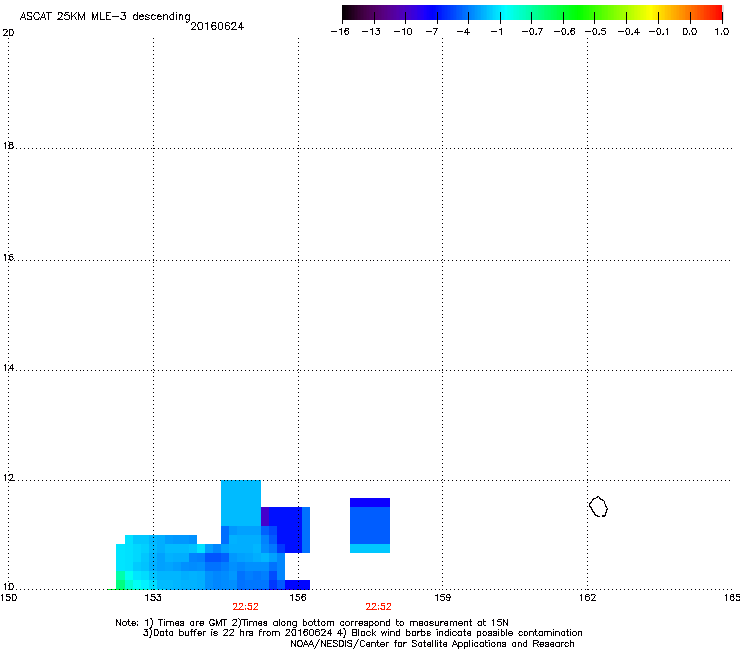Click the colorbar label -10
Screen dimensions: 740x650
tap(403, 32)
